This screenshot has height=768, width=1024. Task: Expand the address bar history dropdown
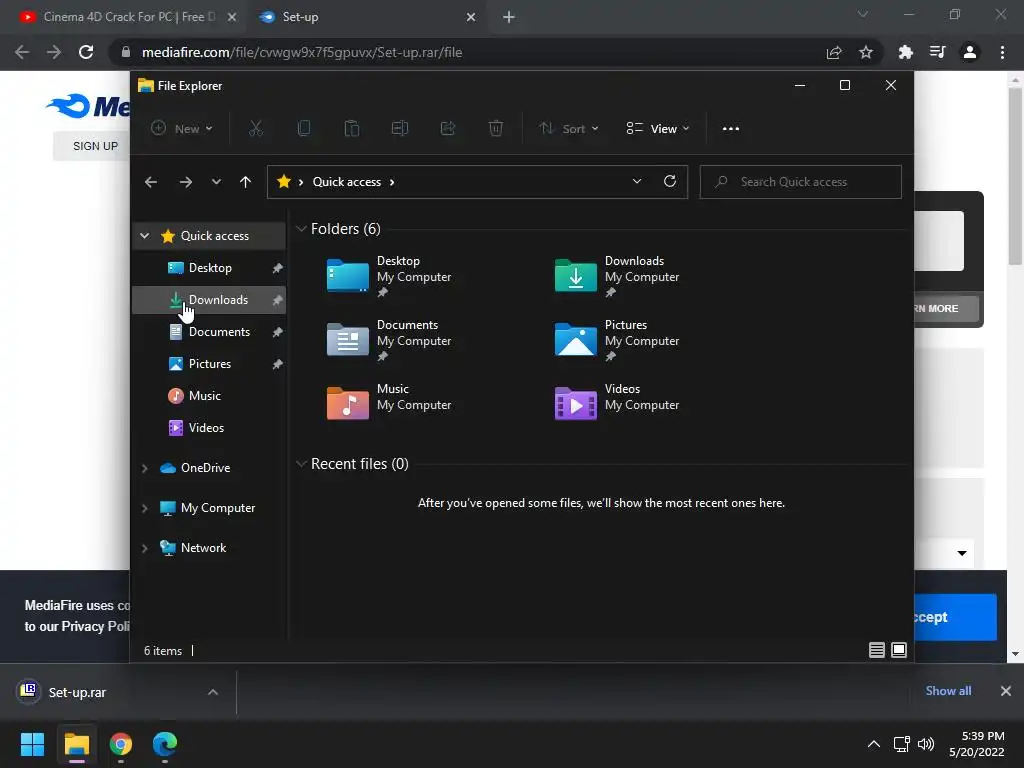637,182
